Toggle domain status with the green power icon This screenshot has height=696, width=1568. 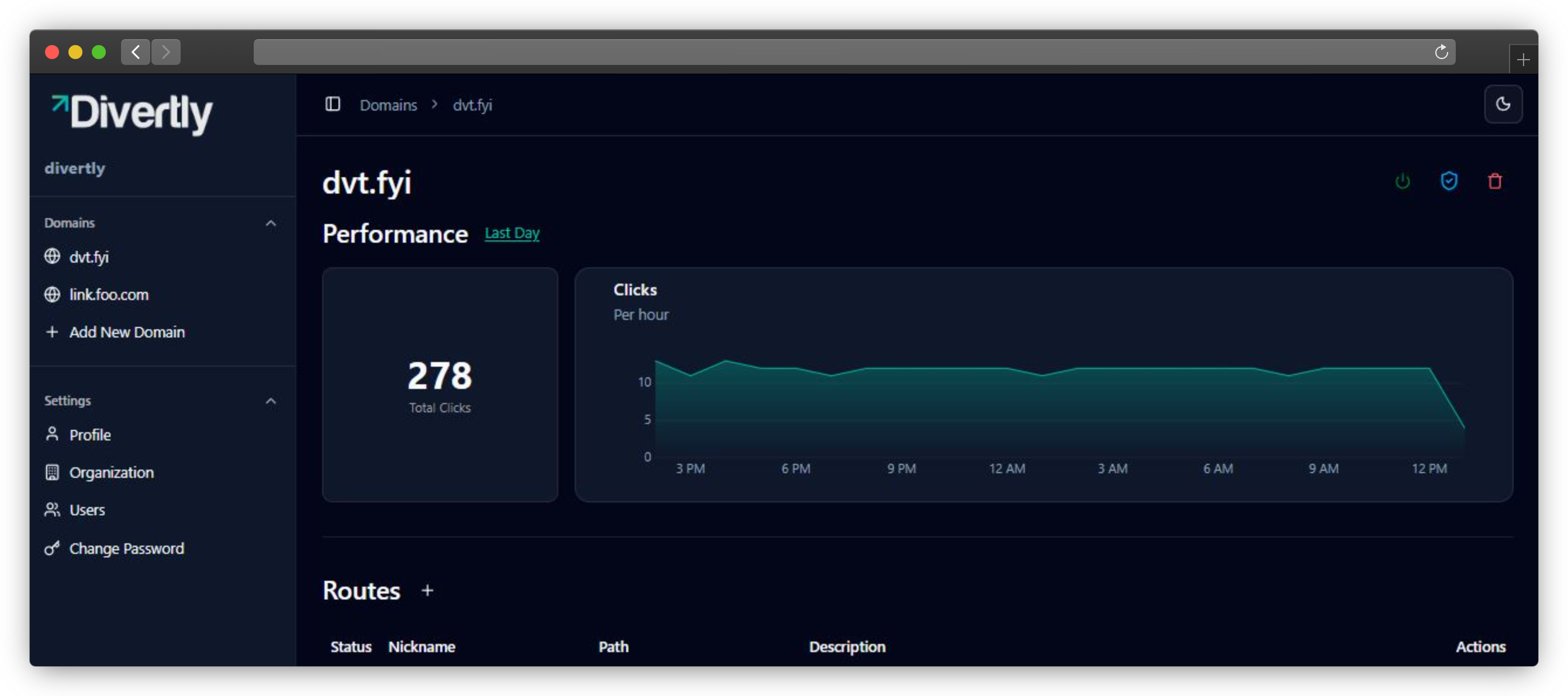1403,181
